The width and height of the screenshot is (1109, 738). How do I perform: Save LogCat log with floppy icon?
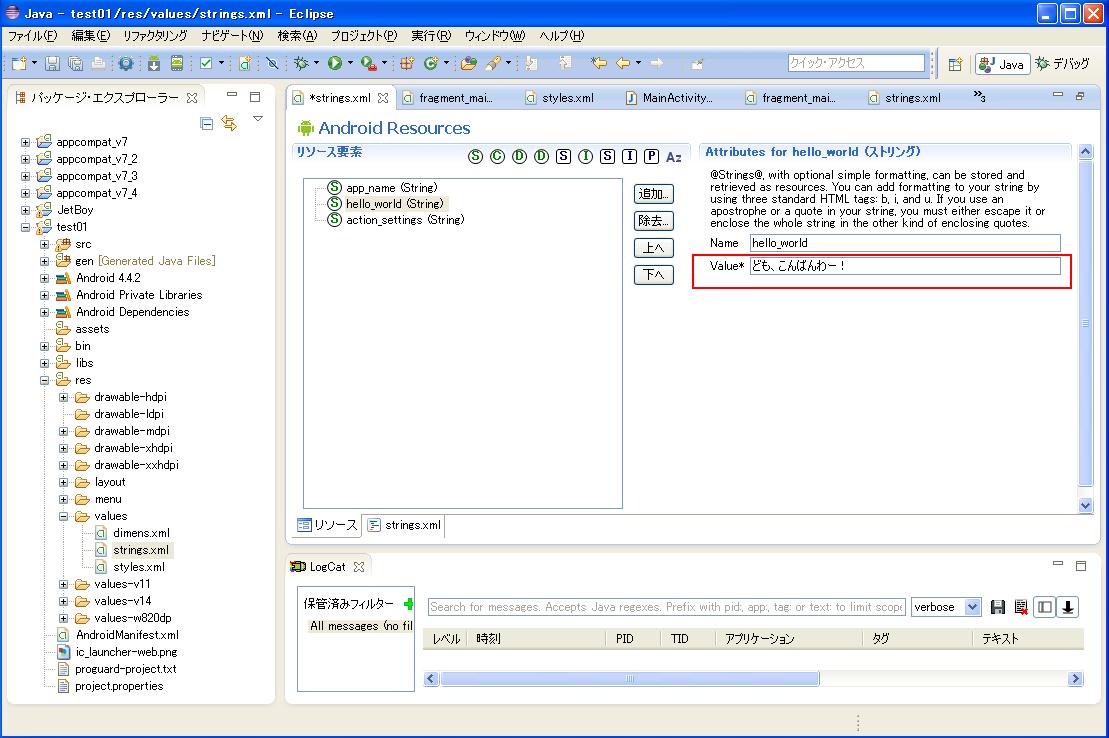pos(998,607)
